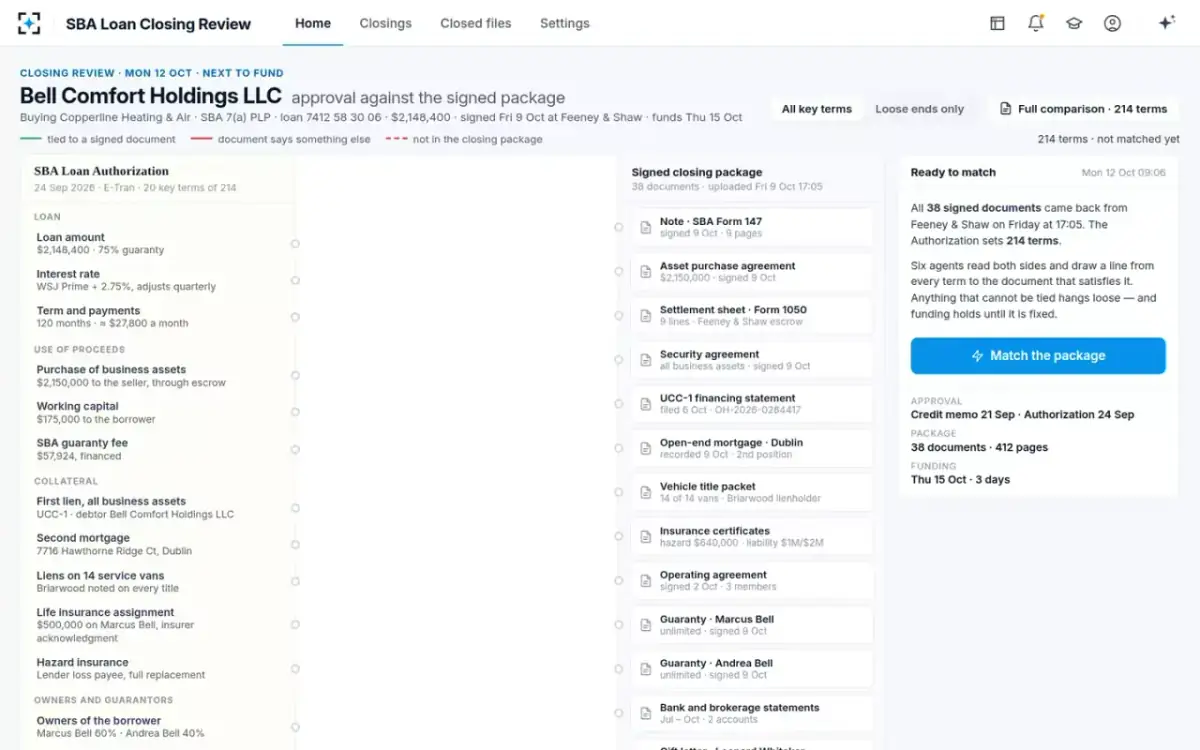The image size is (1200, 750).
Task: Select the Liens on 14 service vans term
Action: tap(160, 582)
